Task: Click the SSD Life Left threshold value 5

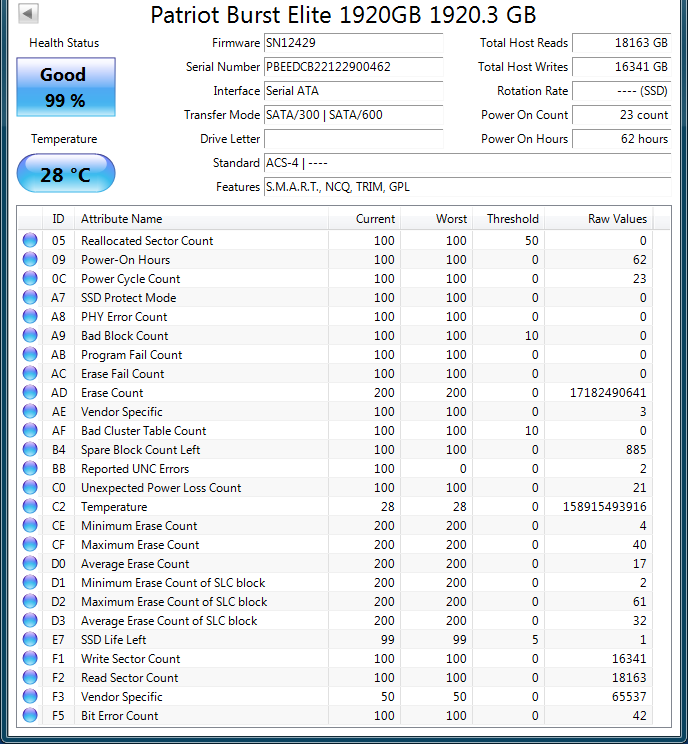Action: click(x=535, y=640)
